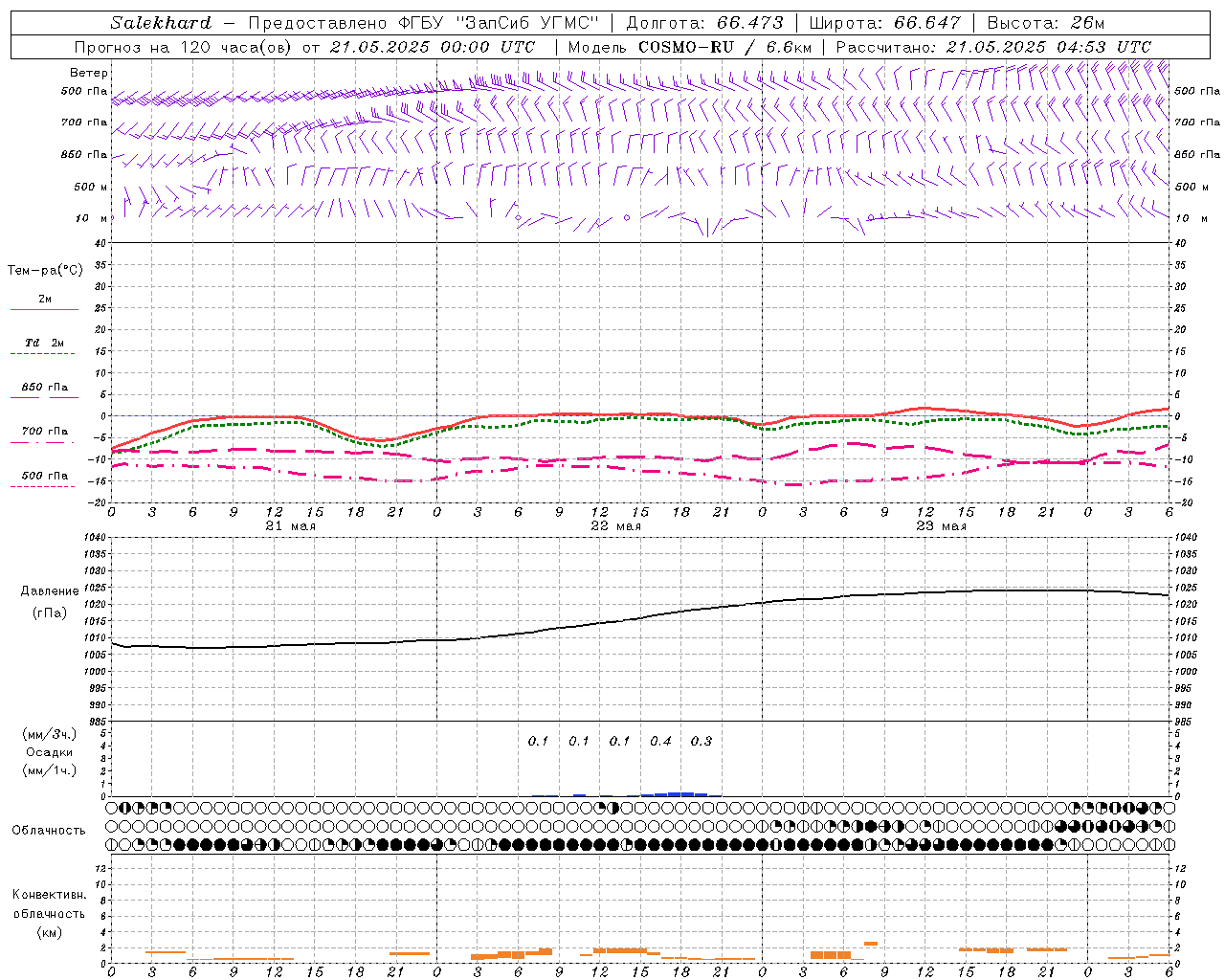This screenshot has height=980, width=1225.
Task: Select the Осадки precipitation label
Action: (50, 752)
